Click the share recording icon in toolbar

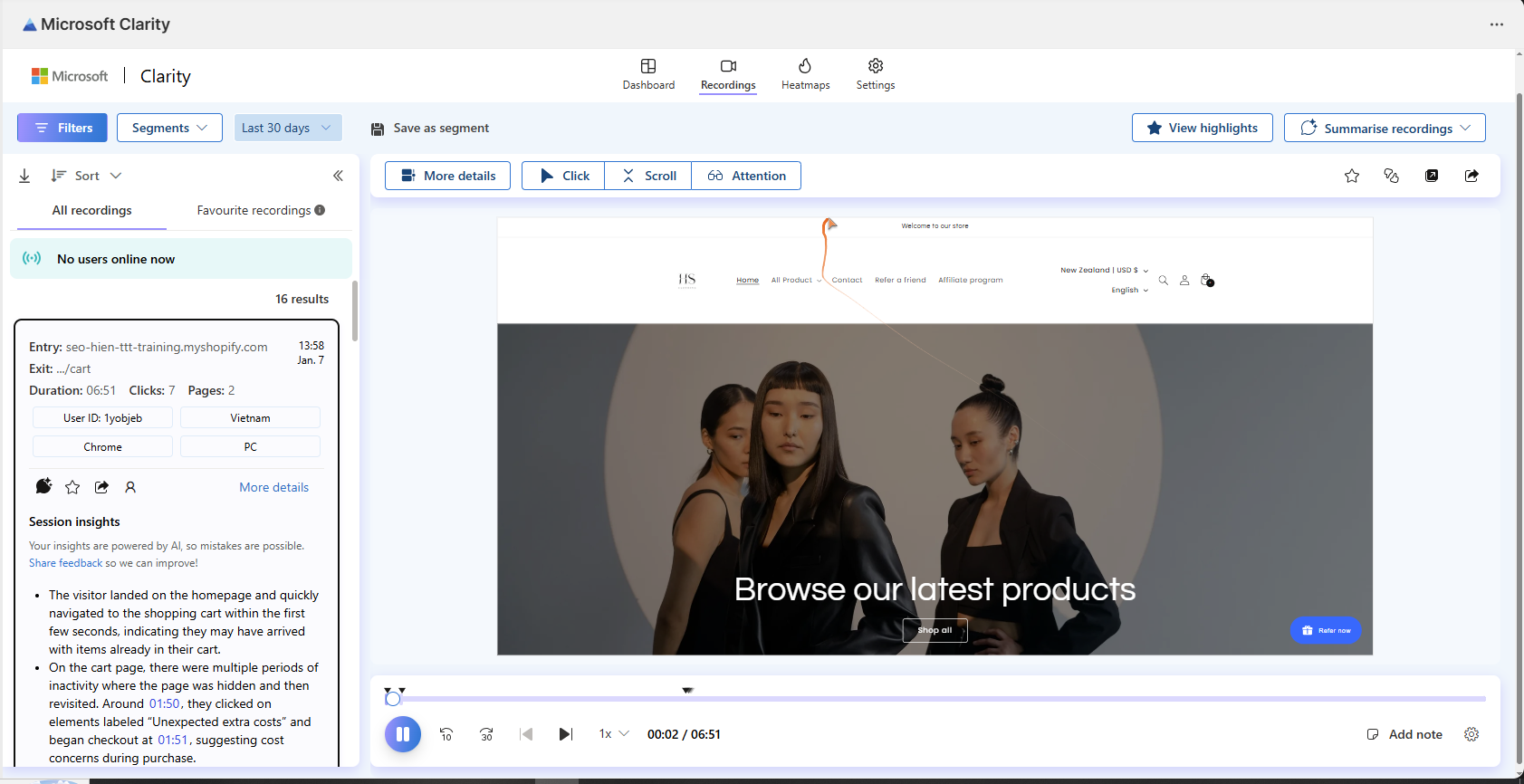(1471, 176)
